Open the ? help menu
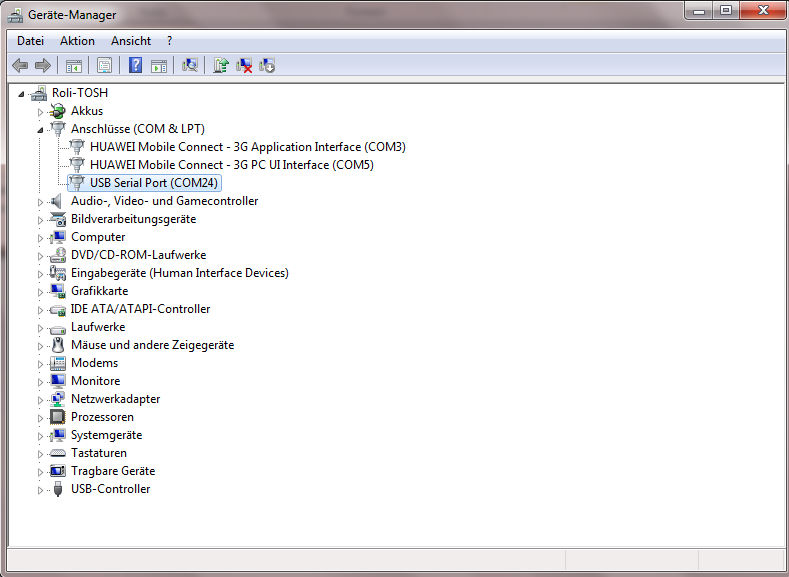 click(170, 41)
